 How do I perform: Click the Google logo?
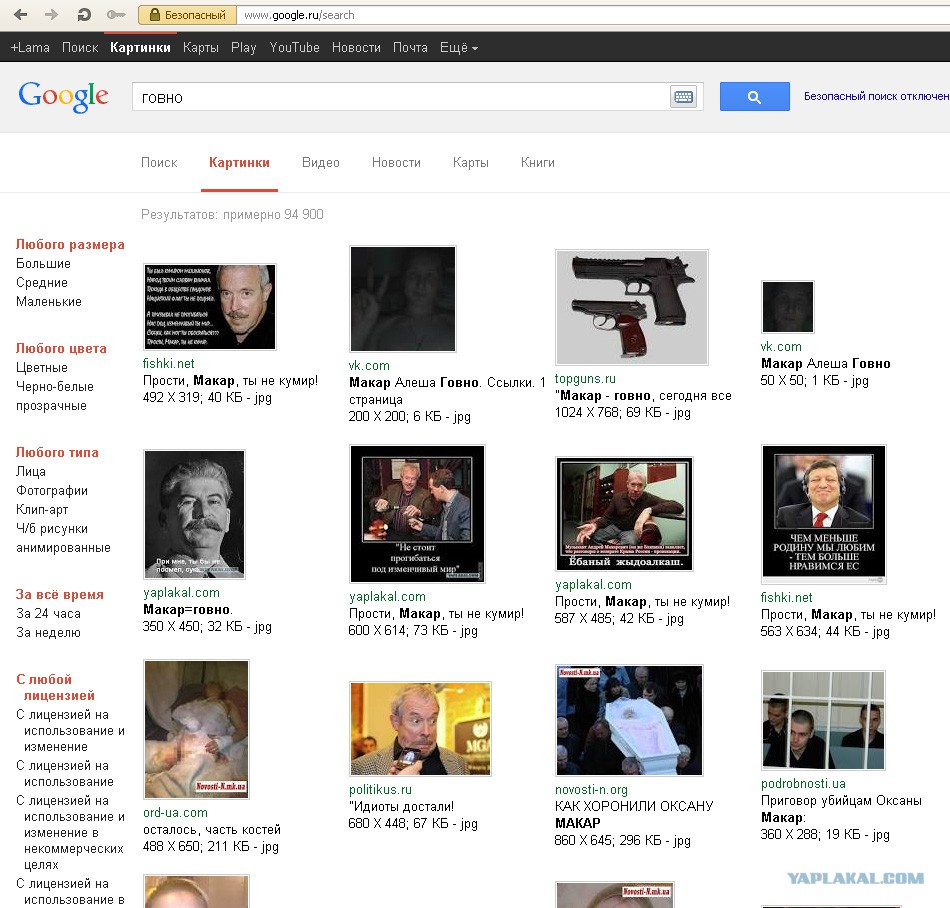(x=64, y=96)
